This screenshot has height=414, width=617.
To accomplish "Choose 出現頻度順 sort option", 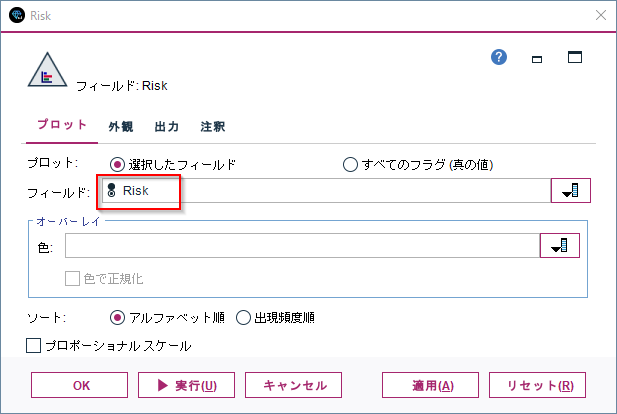I will pyautogui.click(x=243, y=318).
